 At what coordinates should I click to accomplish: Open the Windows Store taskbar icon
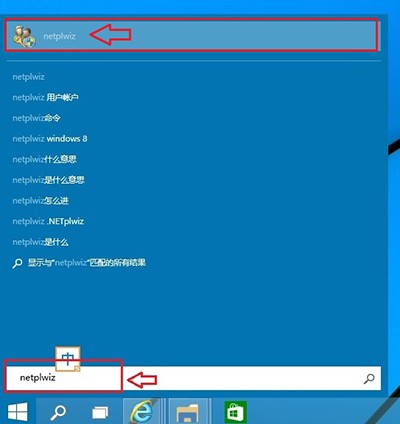tap(235, 413)
